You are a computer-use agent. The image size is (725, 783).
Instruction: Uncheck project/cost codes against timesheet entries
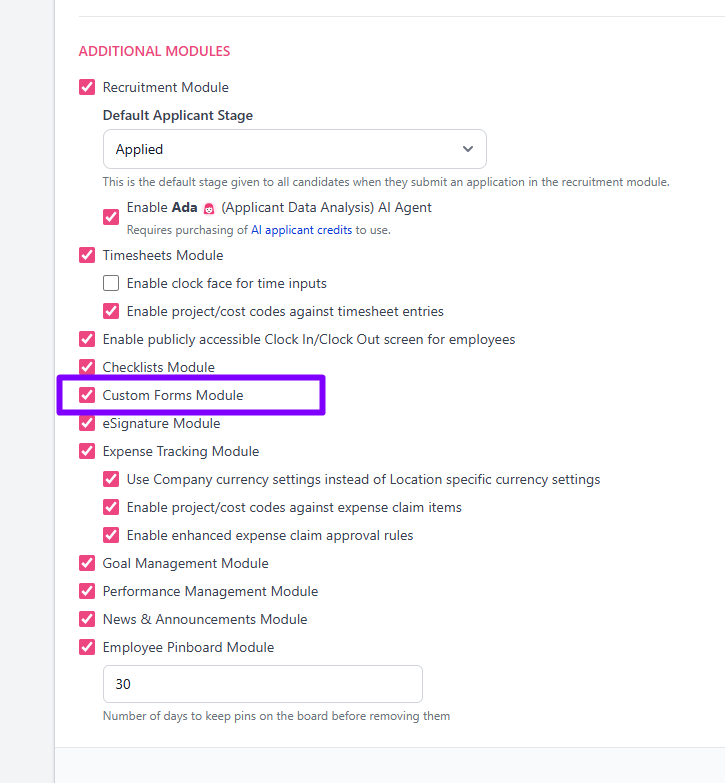[111, 311]
